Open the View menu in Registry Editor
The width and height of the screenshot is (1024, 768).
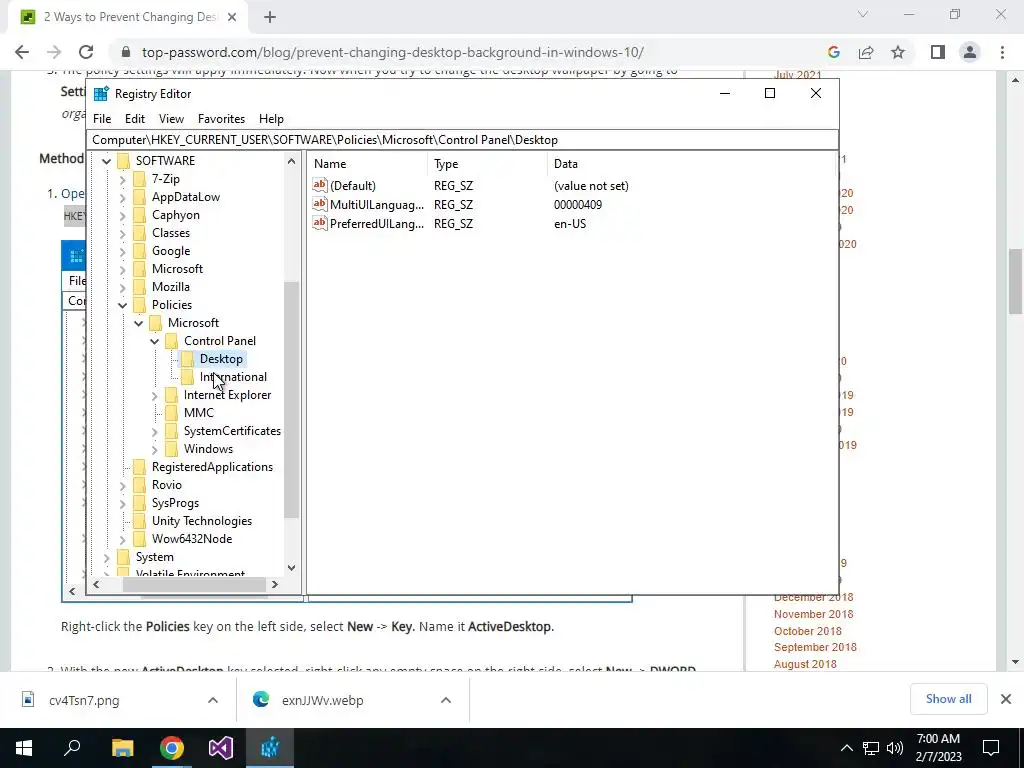[171, 119]
